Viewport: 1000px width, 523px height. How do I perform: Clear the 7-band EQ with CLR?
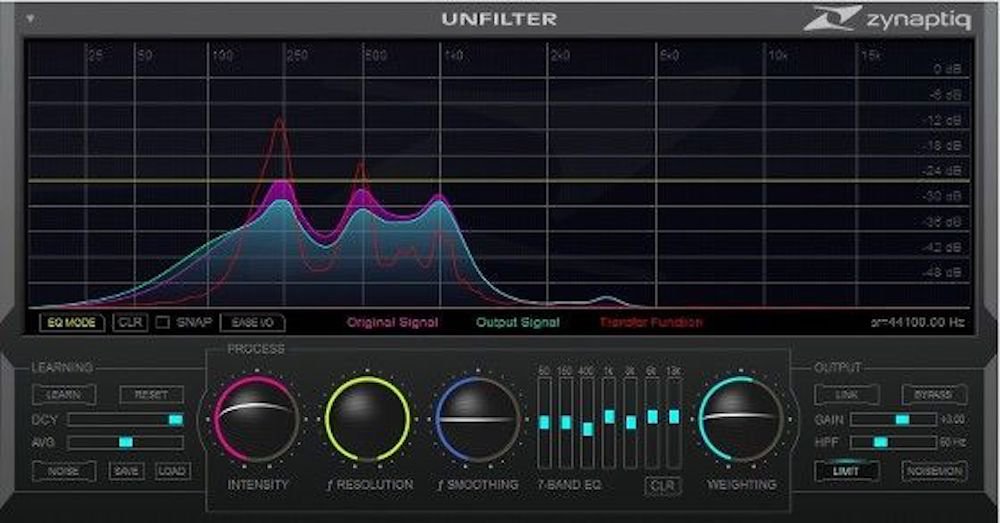[660, 486]
